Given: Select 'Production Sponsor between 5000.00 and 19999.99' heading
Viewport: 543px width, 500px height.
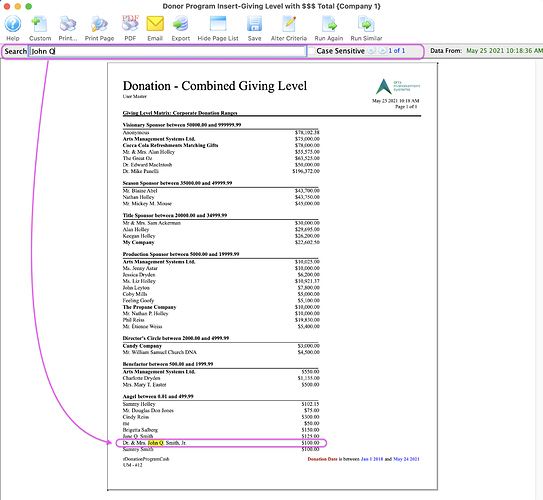Looking at the screenshot, I should pyautogui.click(x=181, y=254).
